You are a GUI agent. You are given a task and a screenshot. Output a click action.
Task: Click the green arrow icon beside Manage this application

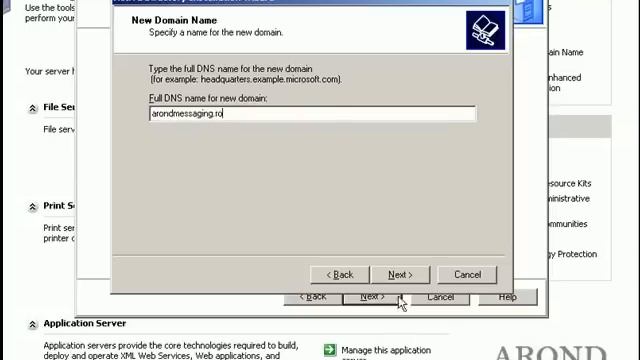[x=330, y=350]
